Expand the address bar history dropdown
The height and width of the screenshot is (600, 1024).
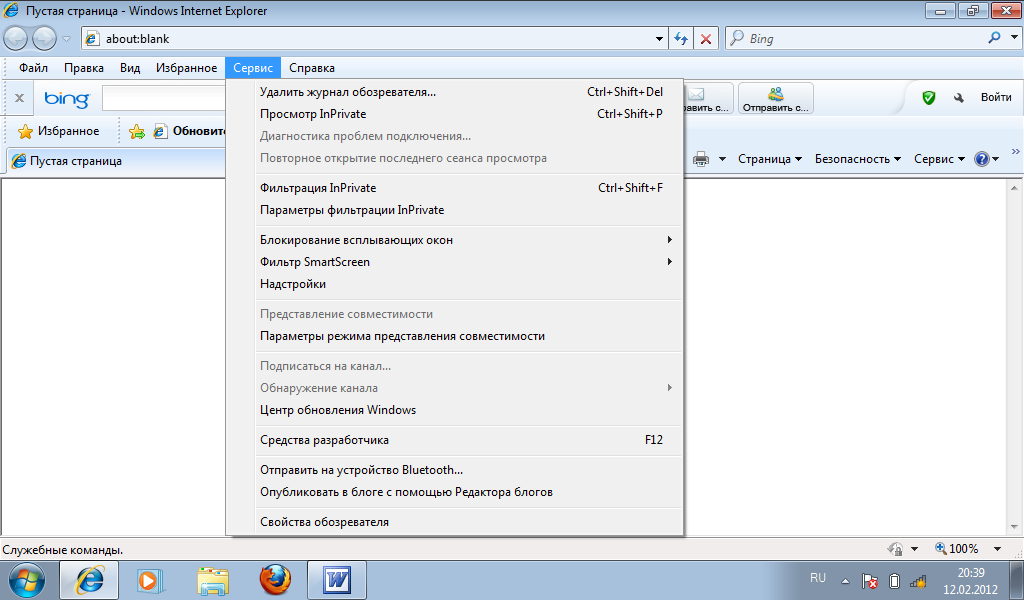660,39
